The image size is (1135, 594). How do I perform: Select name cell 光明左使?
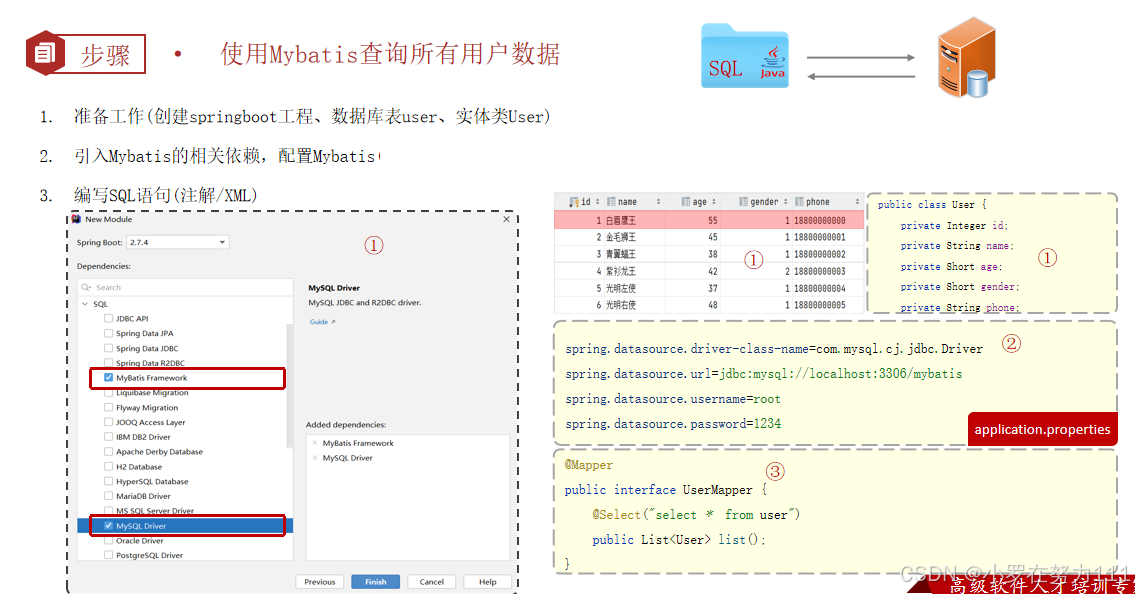pyautogui.click(x=621, y=288)
